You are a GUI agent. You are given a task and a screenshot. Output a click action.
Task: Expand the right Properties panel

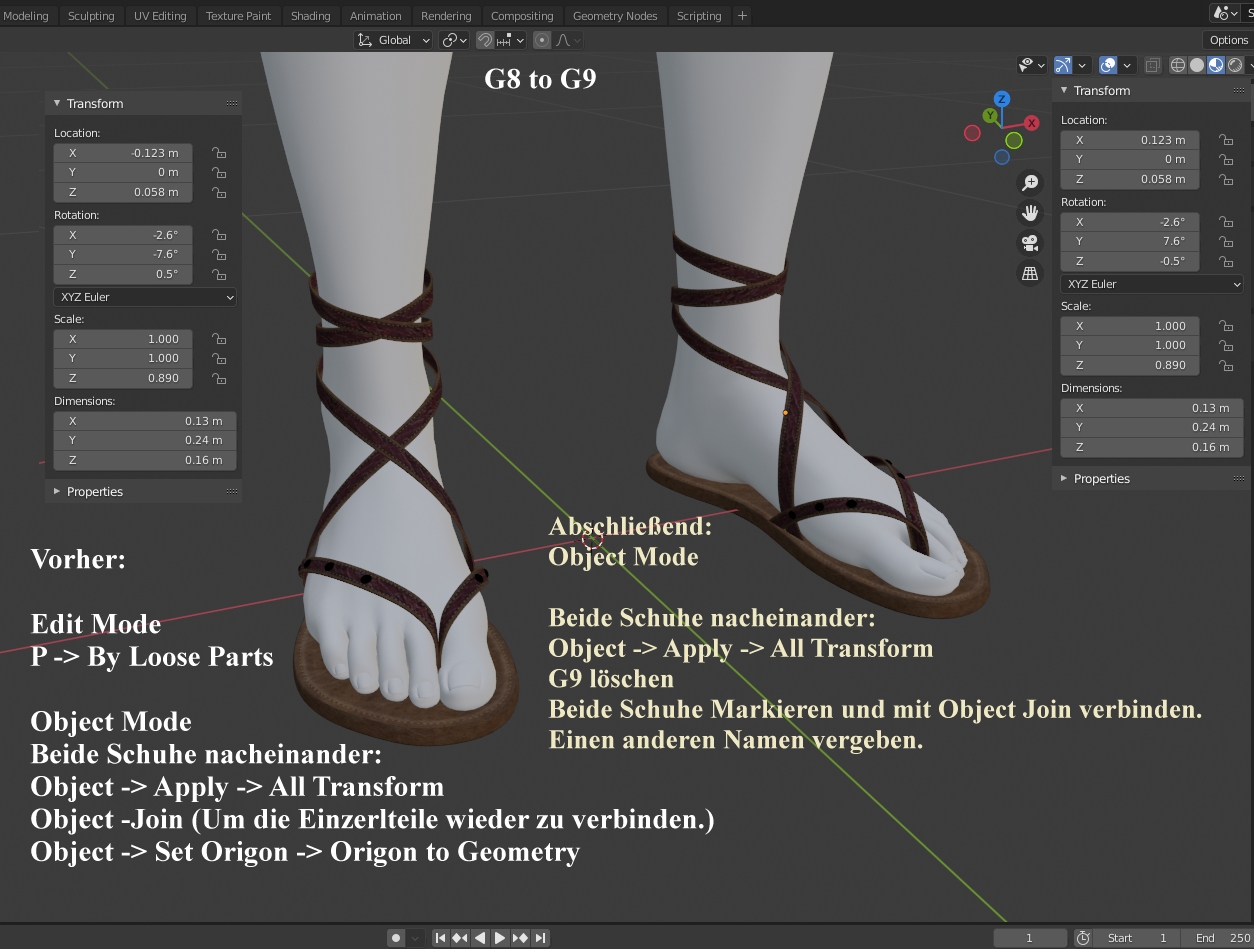tap(1064, 479)
